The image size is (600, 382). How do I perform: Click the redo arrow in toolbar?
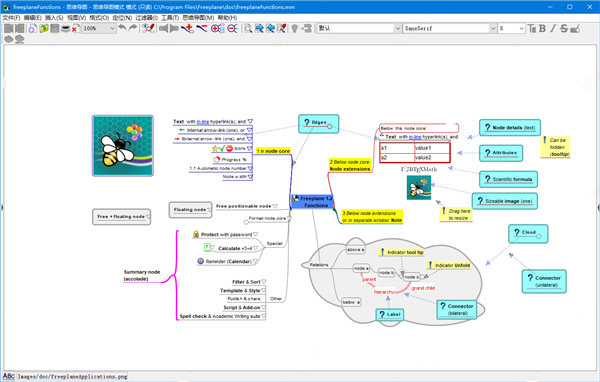(133, 28)
